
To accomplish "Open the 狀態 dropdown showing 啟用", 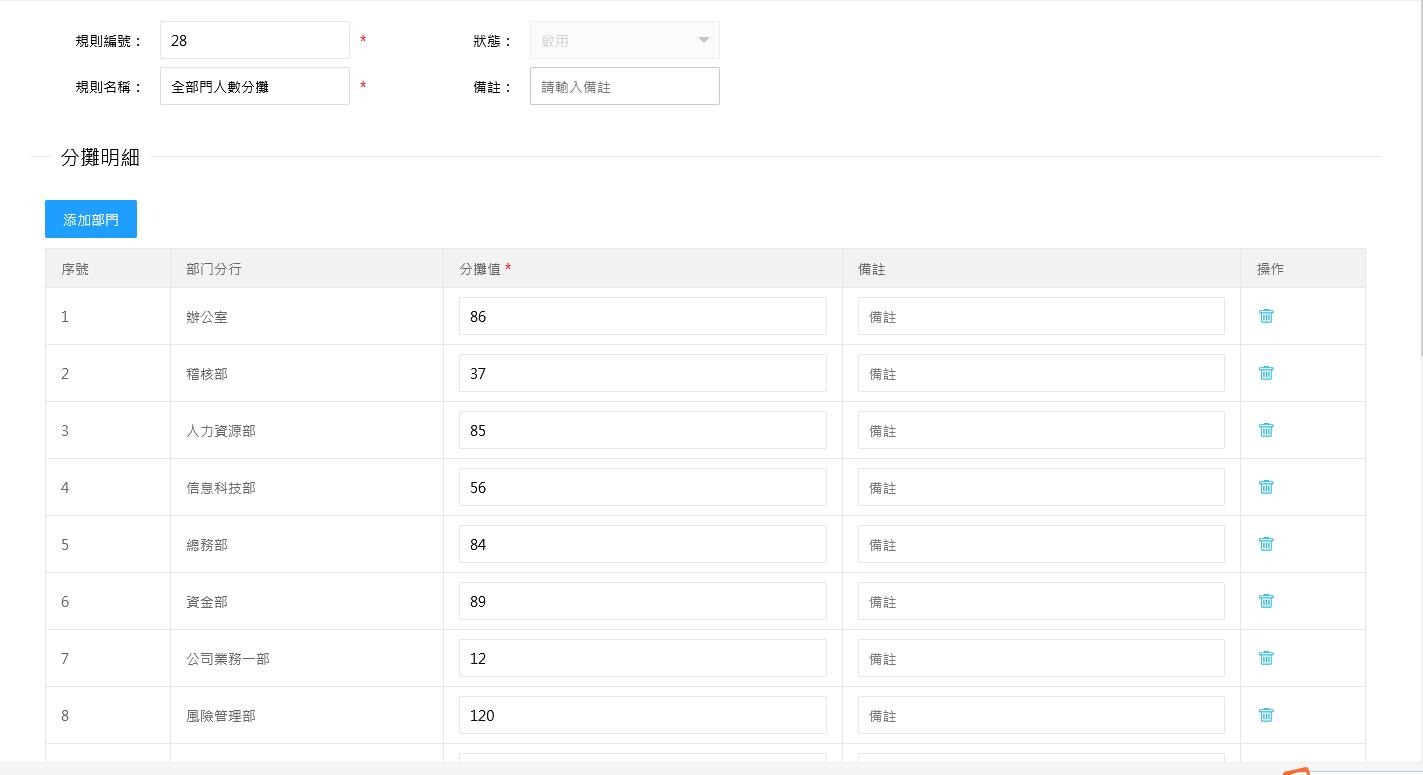I will point(624,41).
